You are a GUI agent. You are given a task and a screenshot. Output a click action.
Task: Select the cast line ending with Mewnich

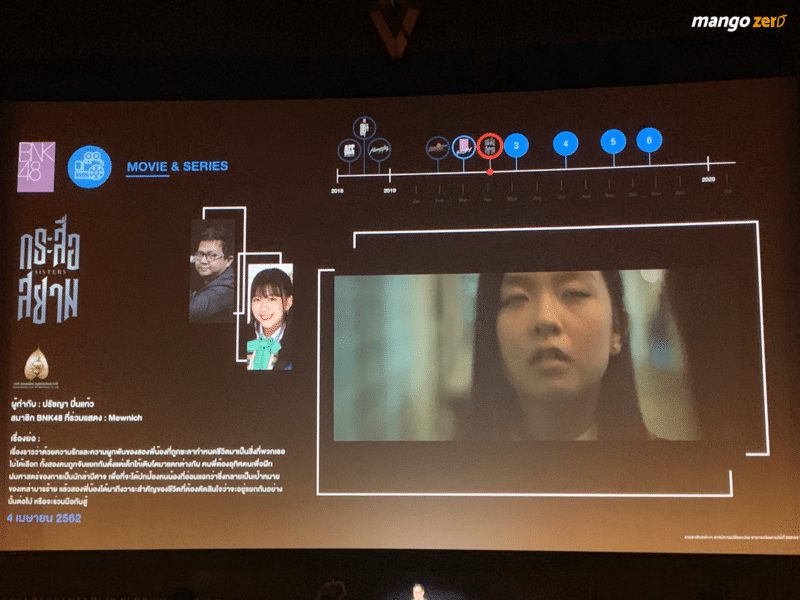77,418
